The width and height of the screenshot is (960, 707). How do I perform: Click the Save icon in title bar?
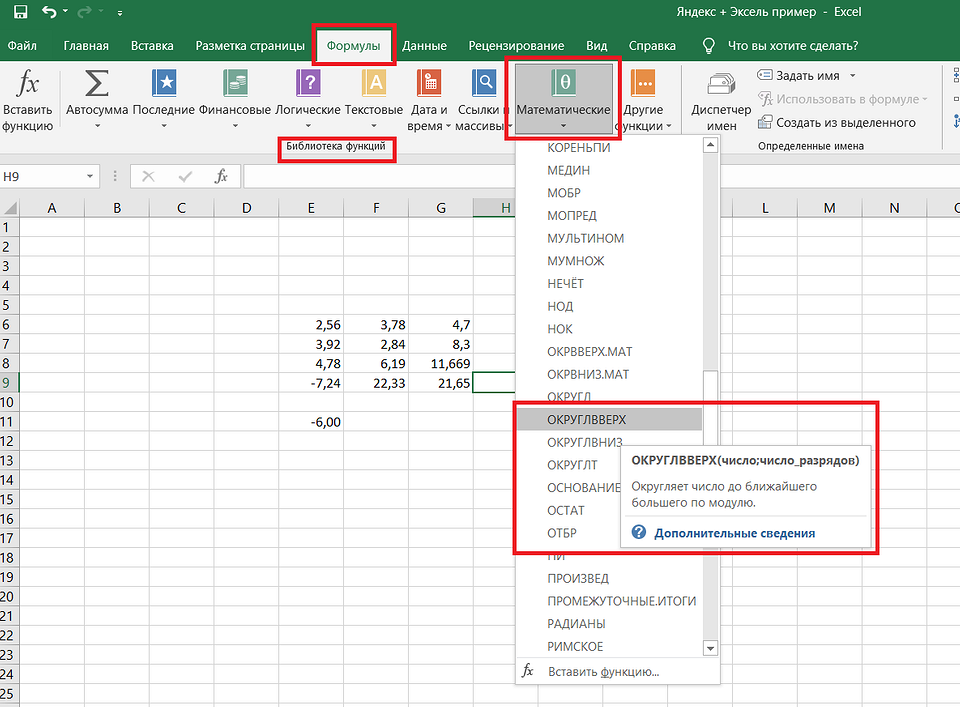[x=20, y=12]
